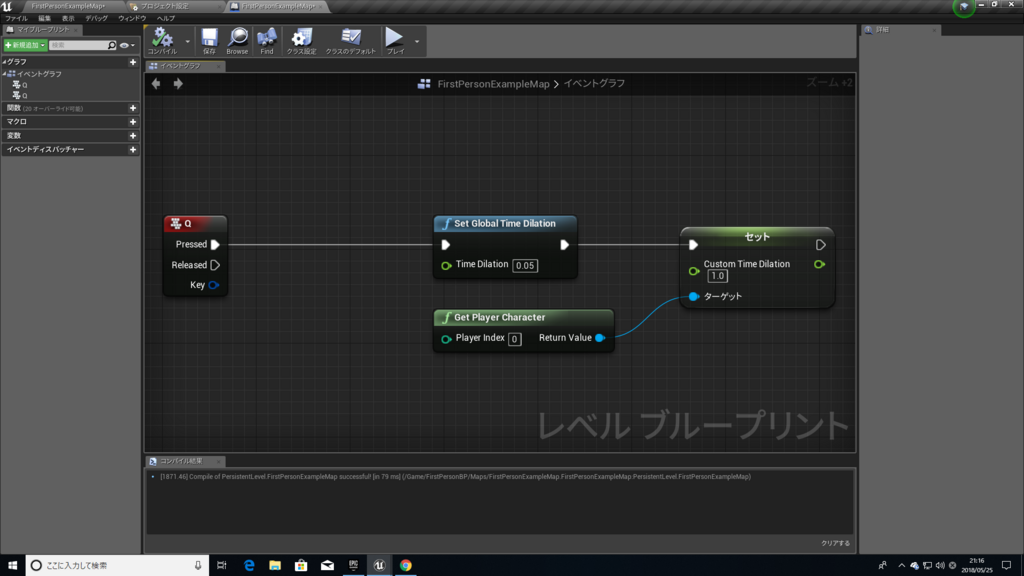Open Class Settings gear icon
This screenshot has width=1024, height=576.
click(301, 38)
